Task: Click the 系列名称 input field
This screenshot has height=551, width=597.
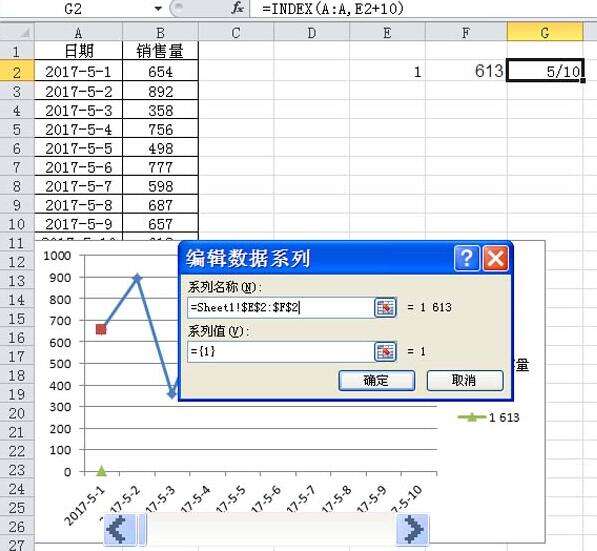Action: tap(280, 308)
